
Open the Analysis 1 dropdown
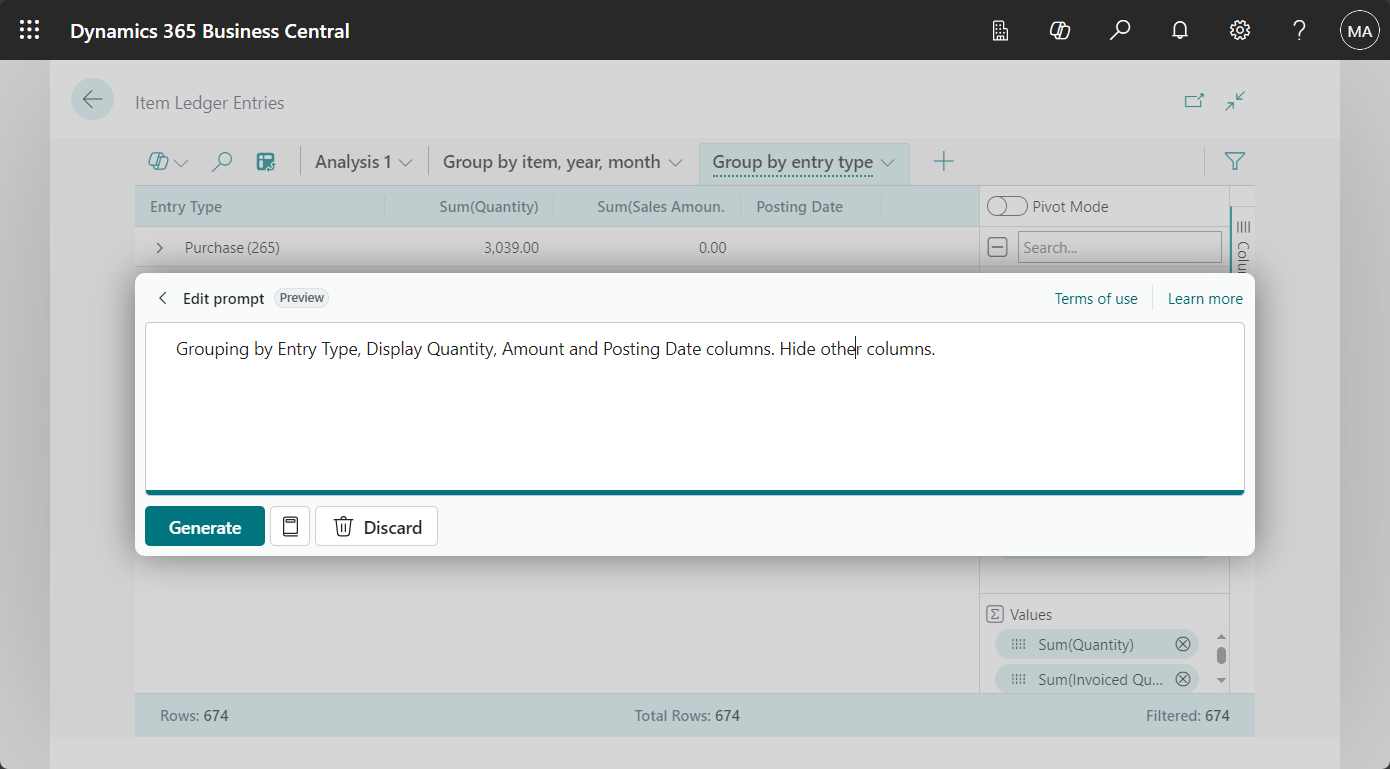[x=364, y=161]
